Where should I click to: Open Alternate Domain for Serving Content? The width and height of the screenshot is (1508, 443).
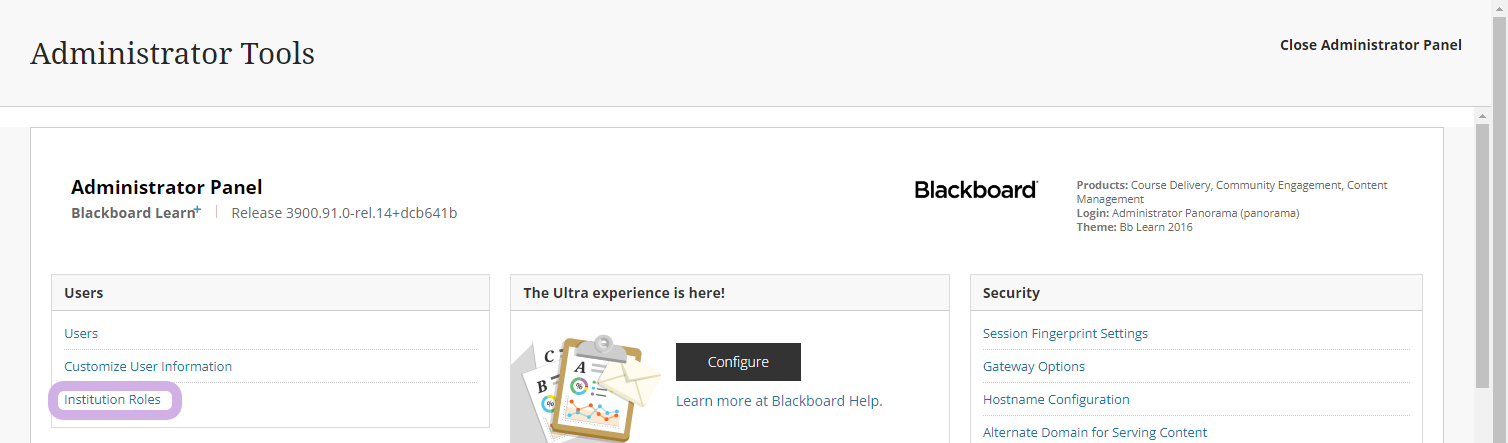1095,433
